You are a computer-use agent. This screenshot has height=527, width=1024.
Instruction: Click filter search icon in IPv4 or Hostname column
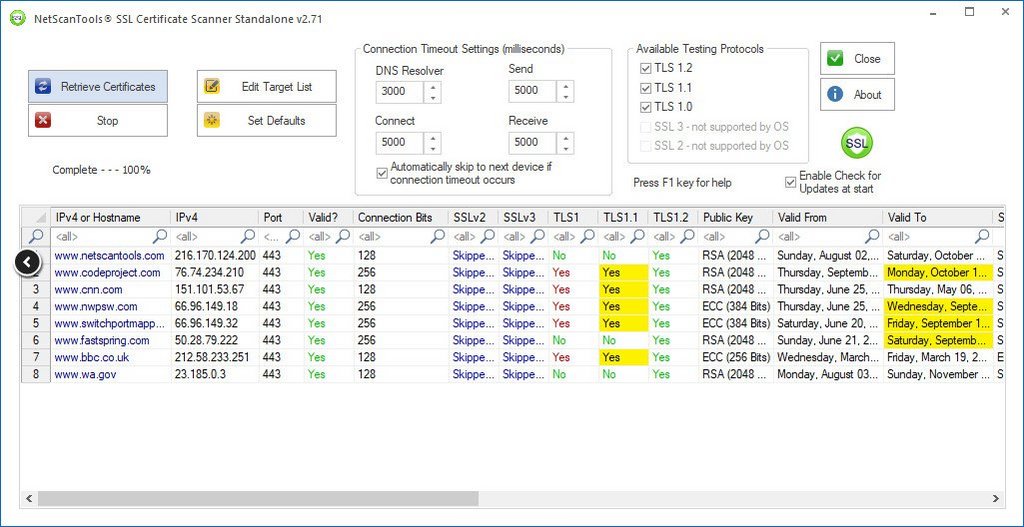click(159, 236)
